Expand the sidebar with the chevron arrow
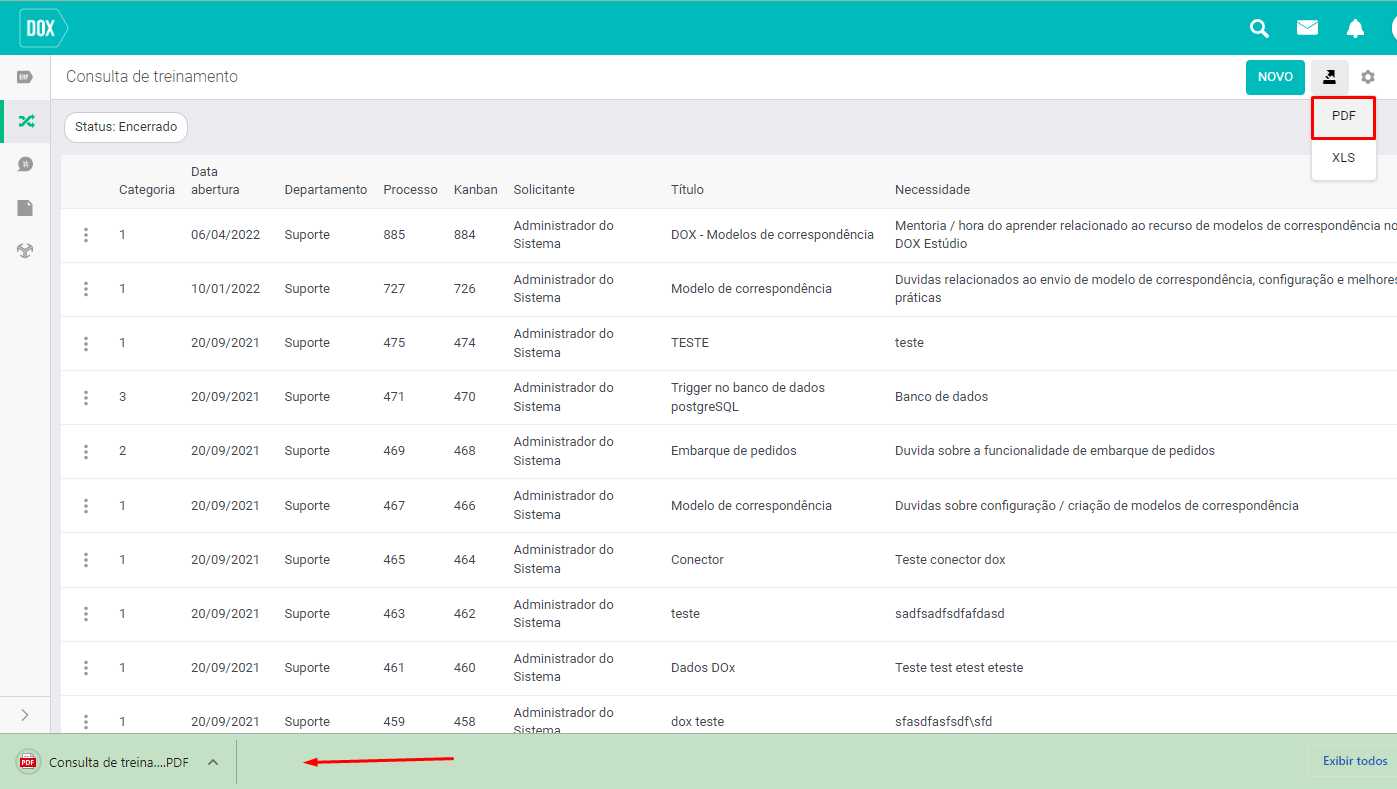The width and height of the screenshot is (1397, 789). (25, 714)
